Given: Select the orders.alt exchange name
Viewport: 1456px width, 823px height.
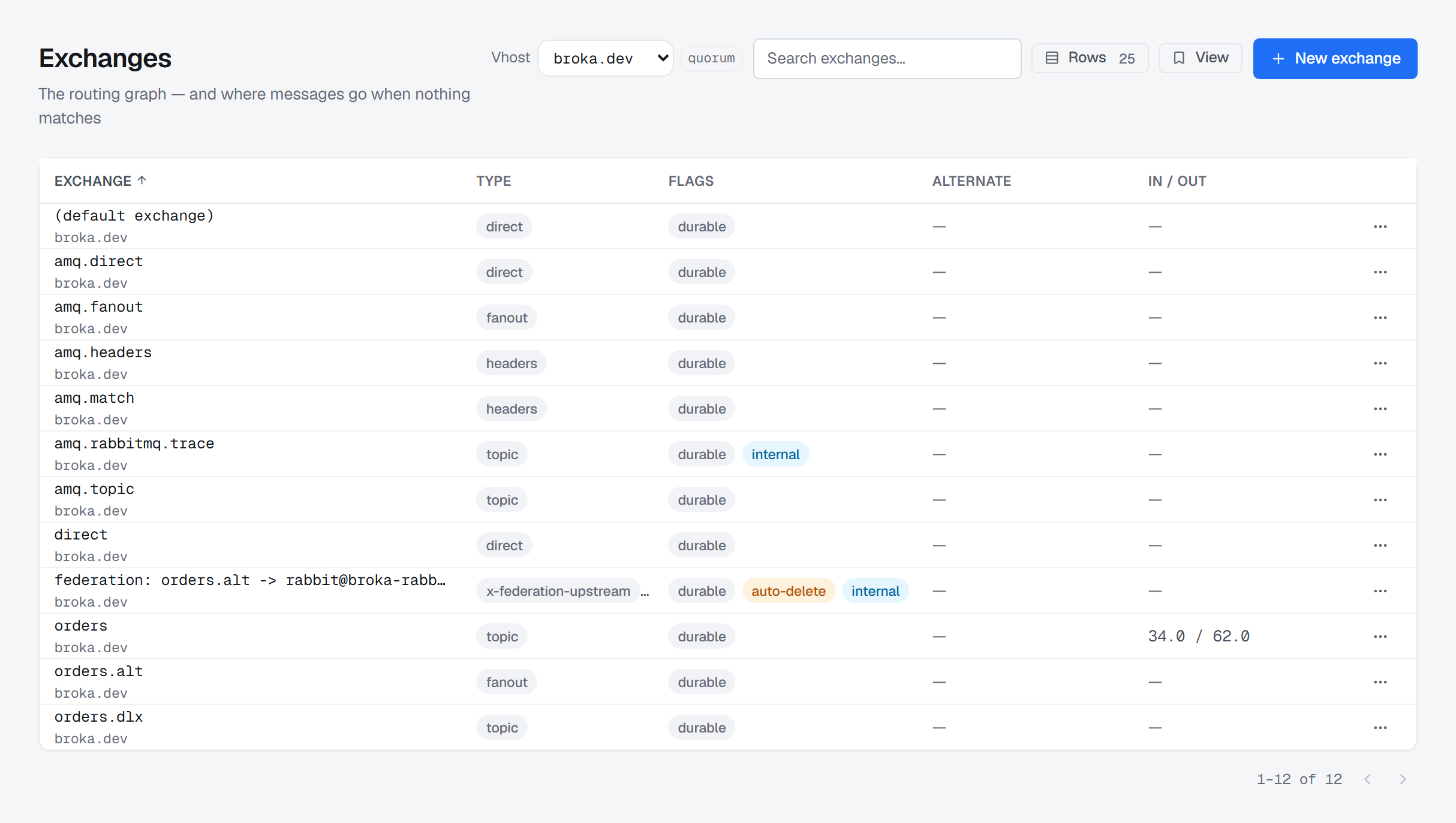Looking at the screenshot, I should [99, 671].
